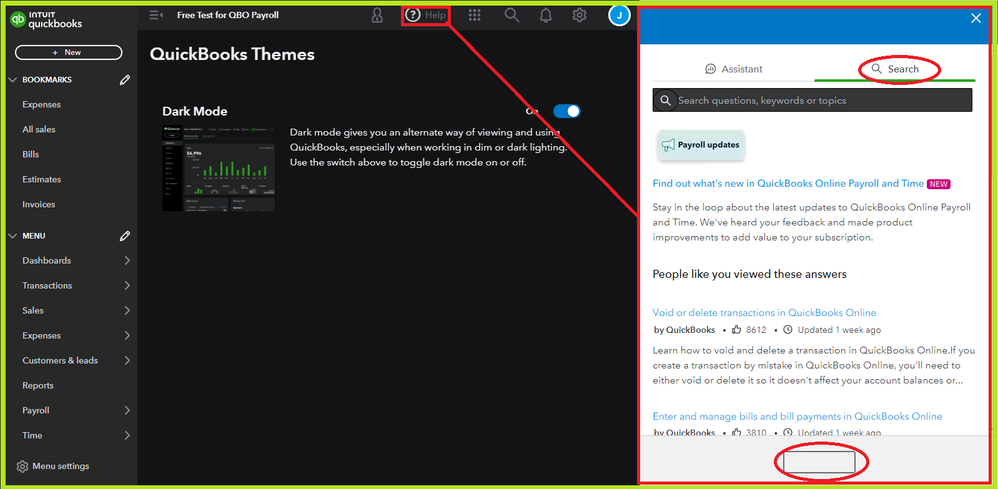Turn off the Dark Mode switch

tap(566, 111)
